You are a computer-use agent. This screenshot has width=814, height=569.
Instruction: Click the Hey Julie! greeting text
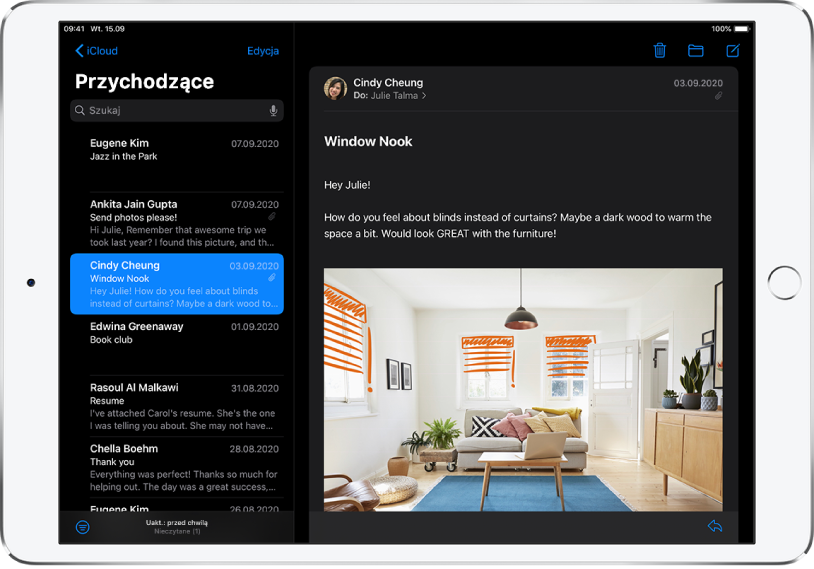click(x=347, y=185)
